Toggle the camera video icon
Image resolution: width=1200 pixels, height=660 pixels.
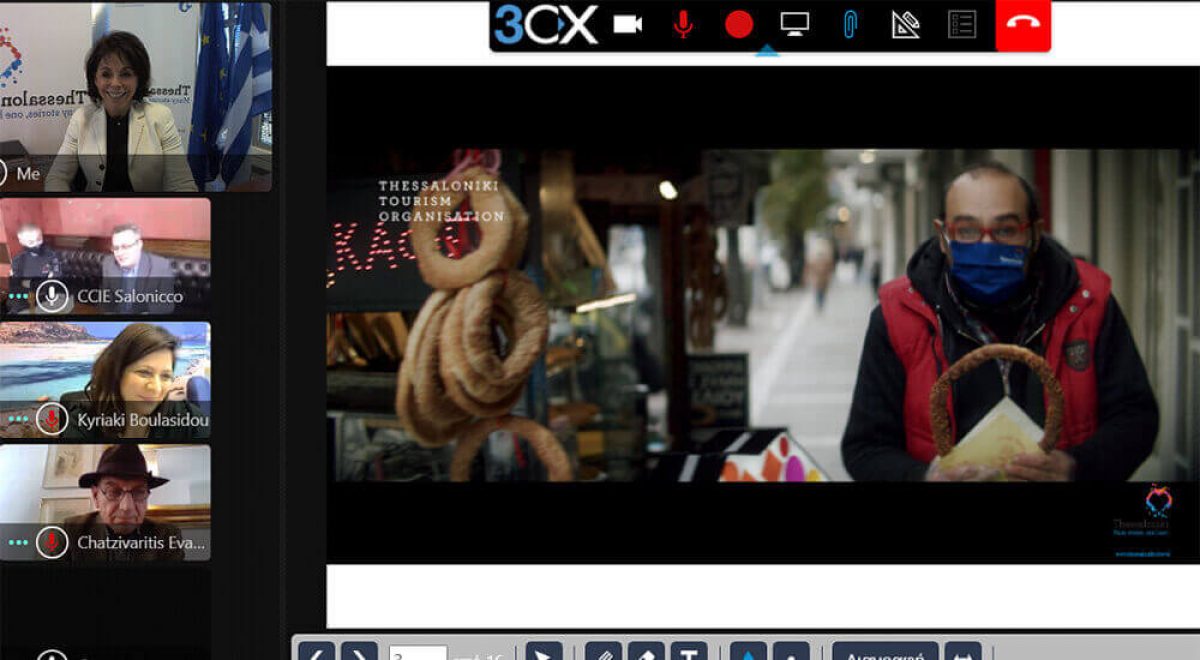click(x=627, y=24)
